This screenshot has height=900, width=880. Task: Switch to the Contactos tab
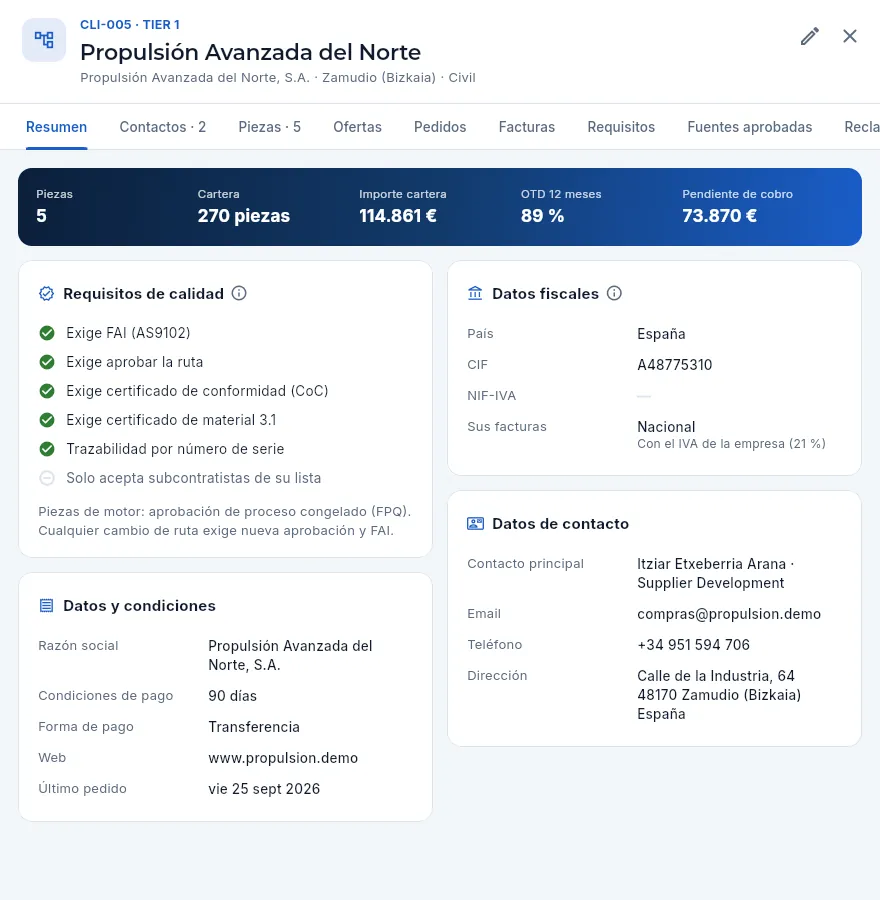(x=162, y=127)
